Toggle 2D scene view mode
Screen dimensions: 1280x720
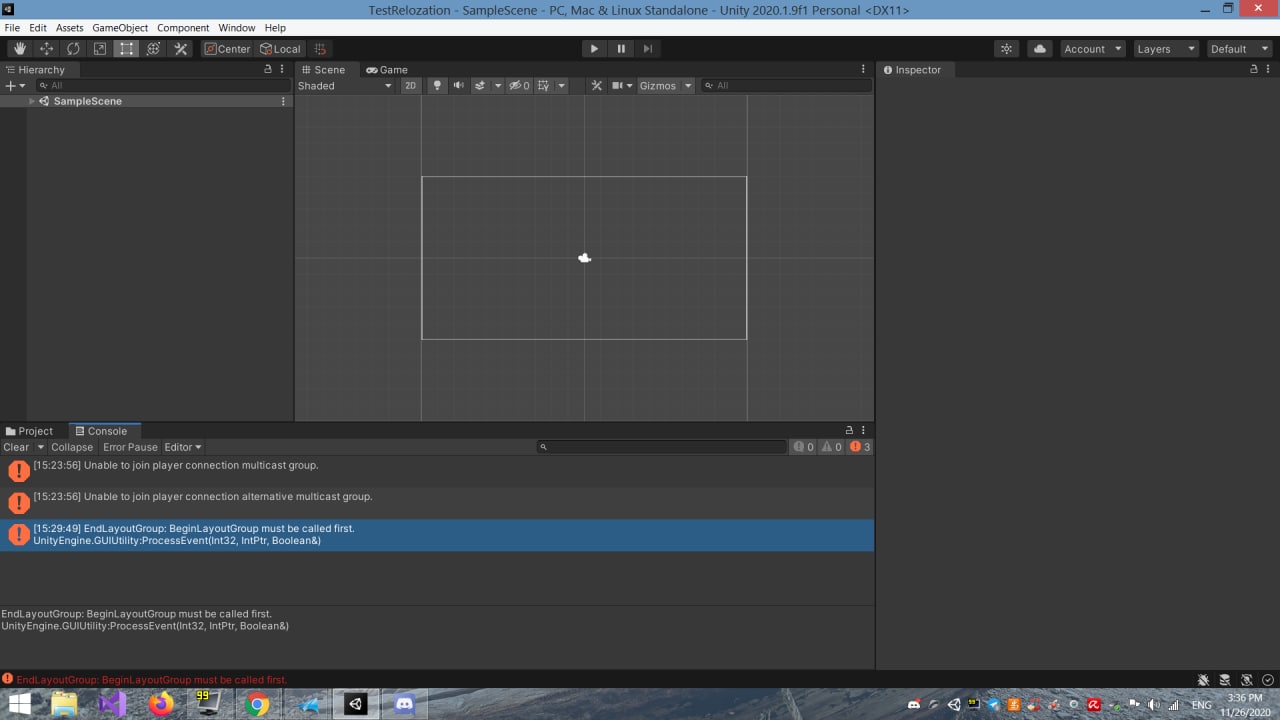410,86
